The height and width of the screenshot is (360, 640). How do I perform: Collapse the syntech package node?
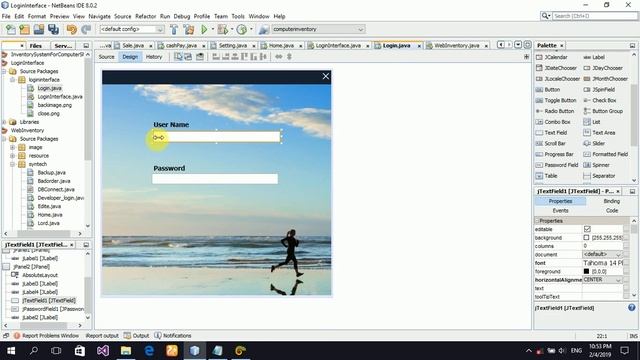pyautogui.click(x=13, y=164)
